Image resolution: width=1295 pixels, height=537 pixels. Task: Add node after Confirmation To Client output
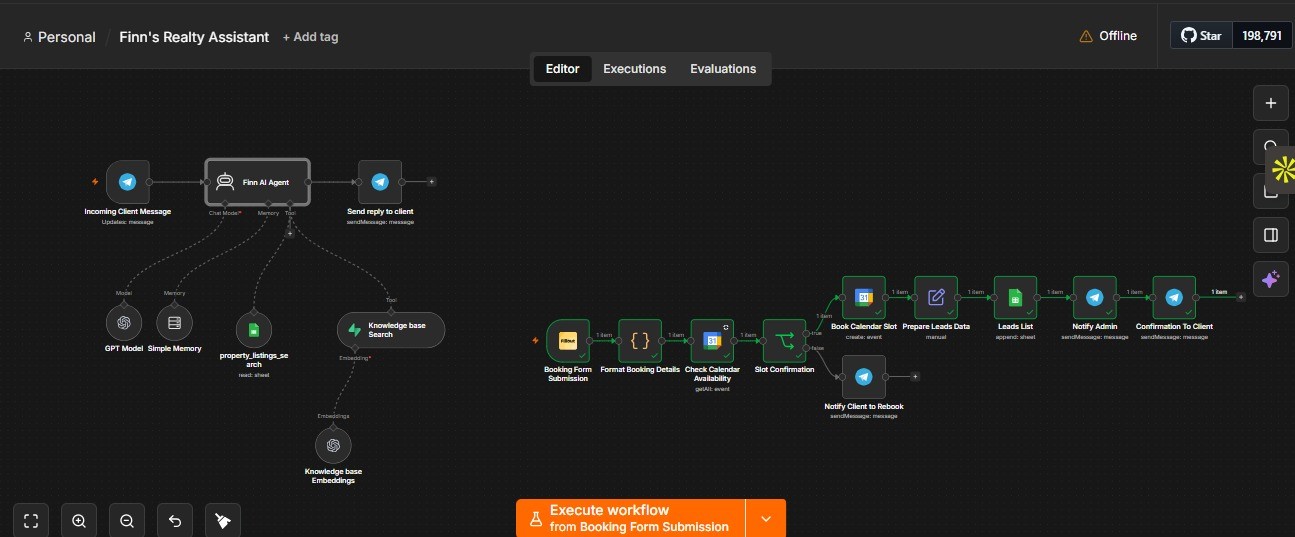click(x=1241, y=297)
